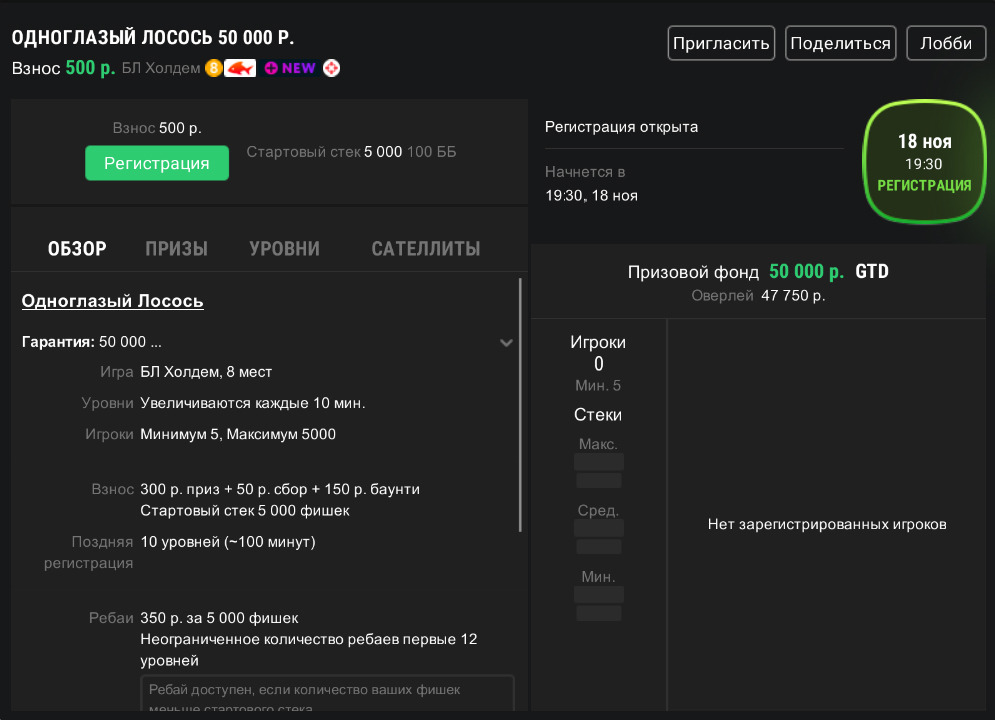Click the rebuy availability note box

(x=327, y=696)
